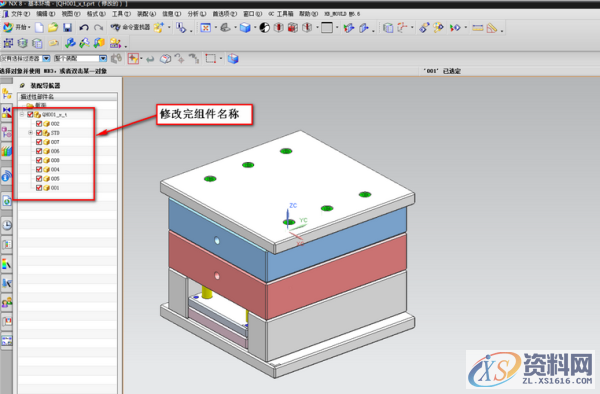Open the entire assembly scope dropdown
Image resolution: width=600 pixels, height=394 pixels.
103,59
